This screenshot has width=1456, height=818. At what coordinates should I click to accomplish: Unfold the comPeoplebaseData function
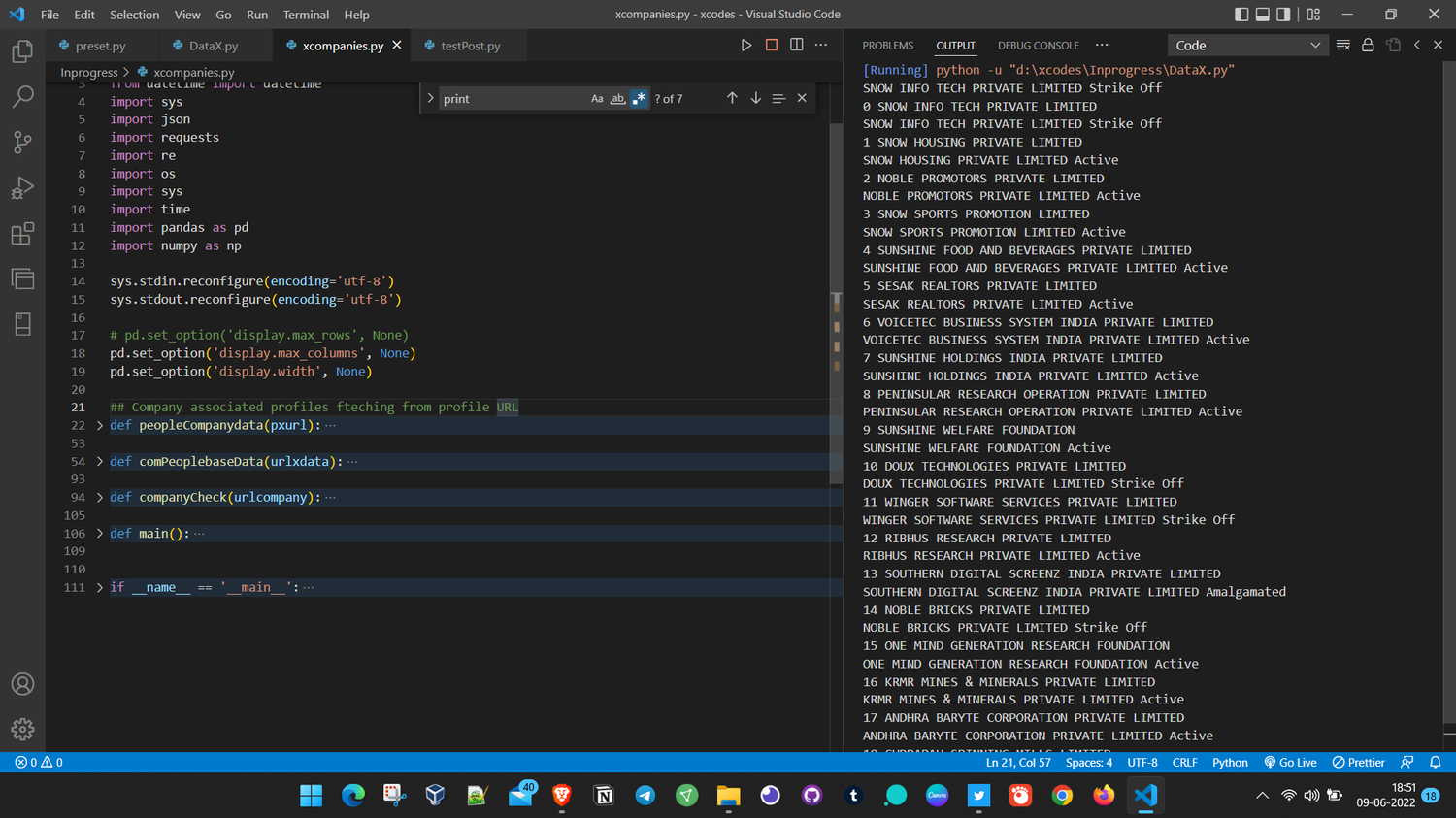100,461
